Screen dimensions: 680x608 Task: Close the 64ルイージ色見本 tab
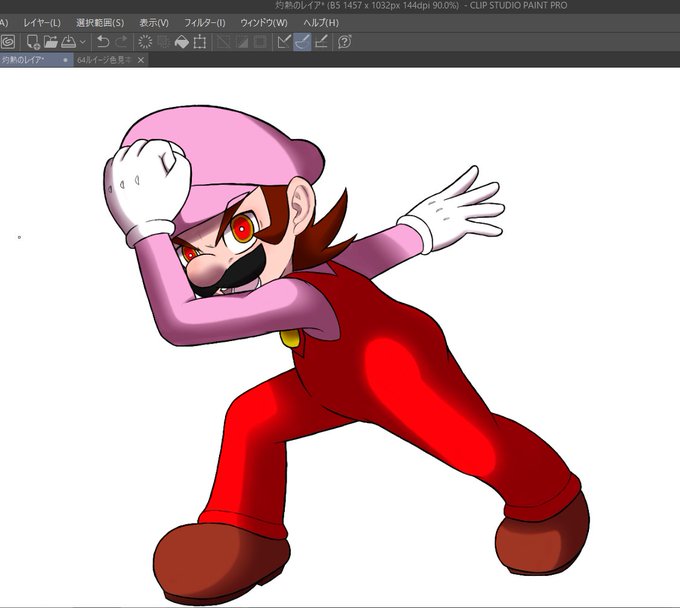pos(141,60)
